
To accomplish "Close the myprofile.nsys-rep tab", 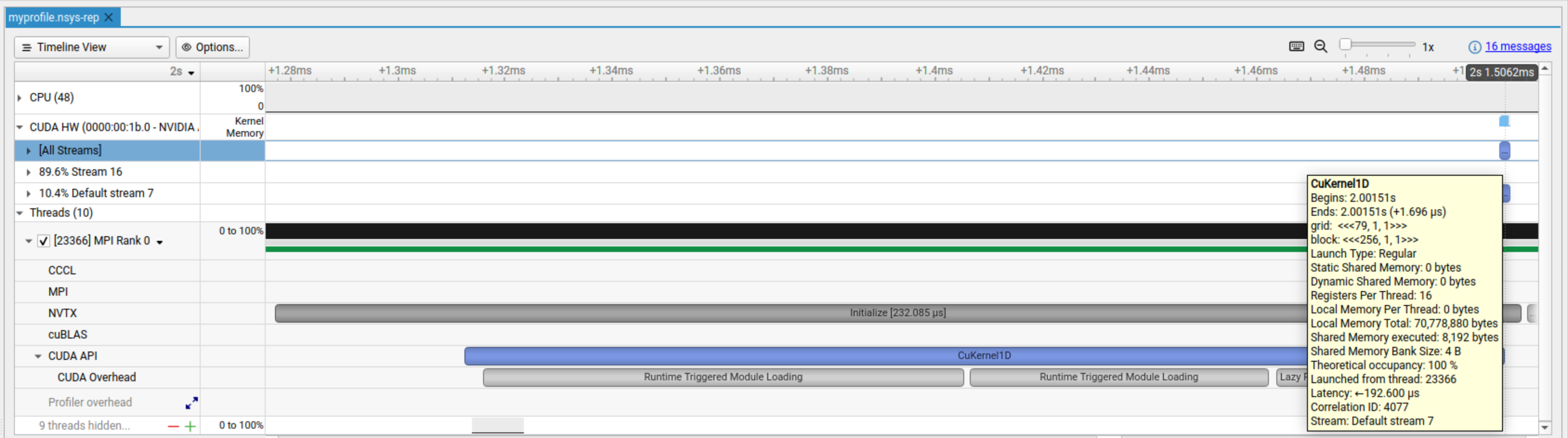I will tap(108, 17).
